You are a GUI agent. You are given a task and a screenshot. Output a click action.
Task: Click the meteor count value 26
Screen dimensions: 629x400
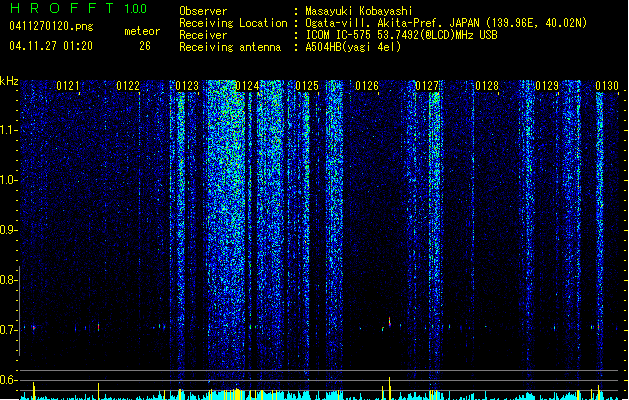click(x=145, y=46)
